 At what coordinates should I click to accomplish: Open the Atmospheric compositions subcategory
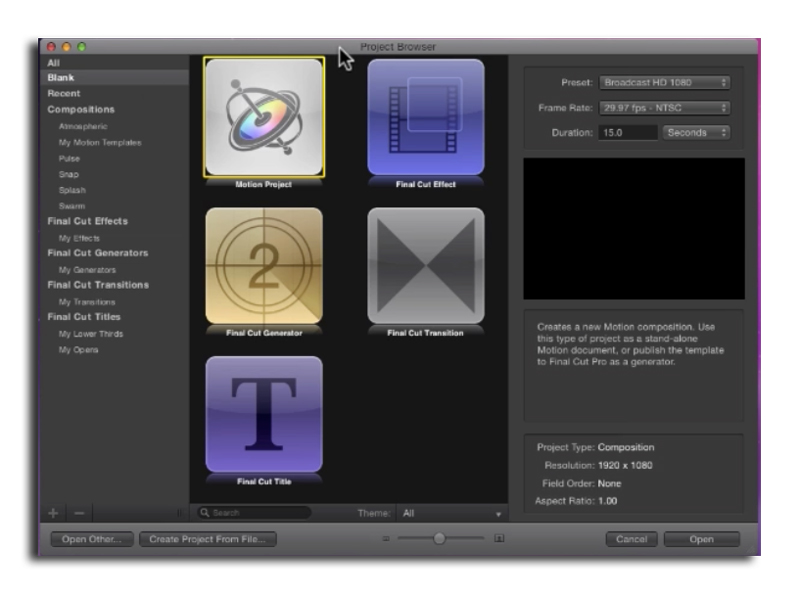click(x=83, y=126)
